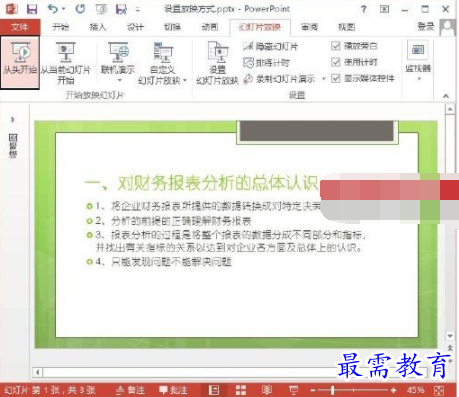
Task: Switch to the 审阅 (Review) tab
Action: coord(309,27)
